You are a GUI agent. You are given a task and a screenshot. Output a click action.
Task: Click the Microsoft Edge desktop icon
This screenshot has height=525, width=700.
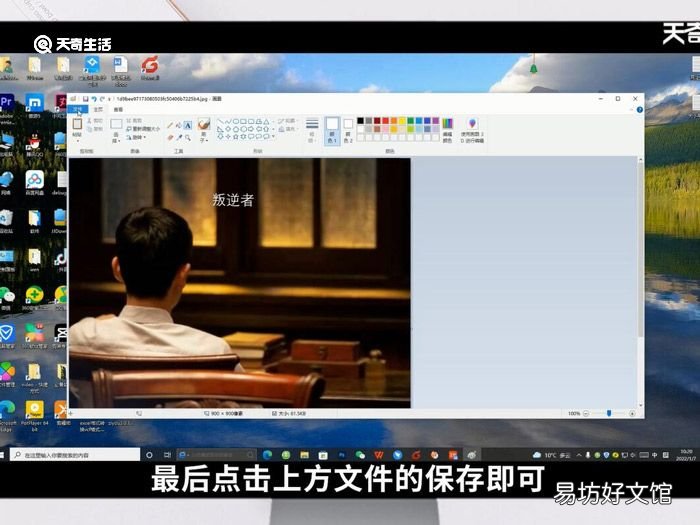click(x=7, y=410)
